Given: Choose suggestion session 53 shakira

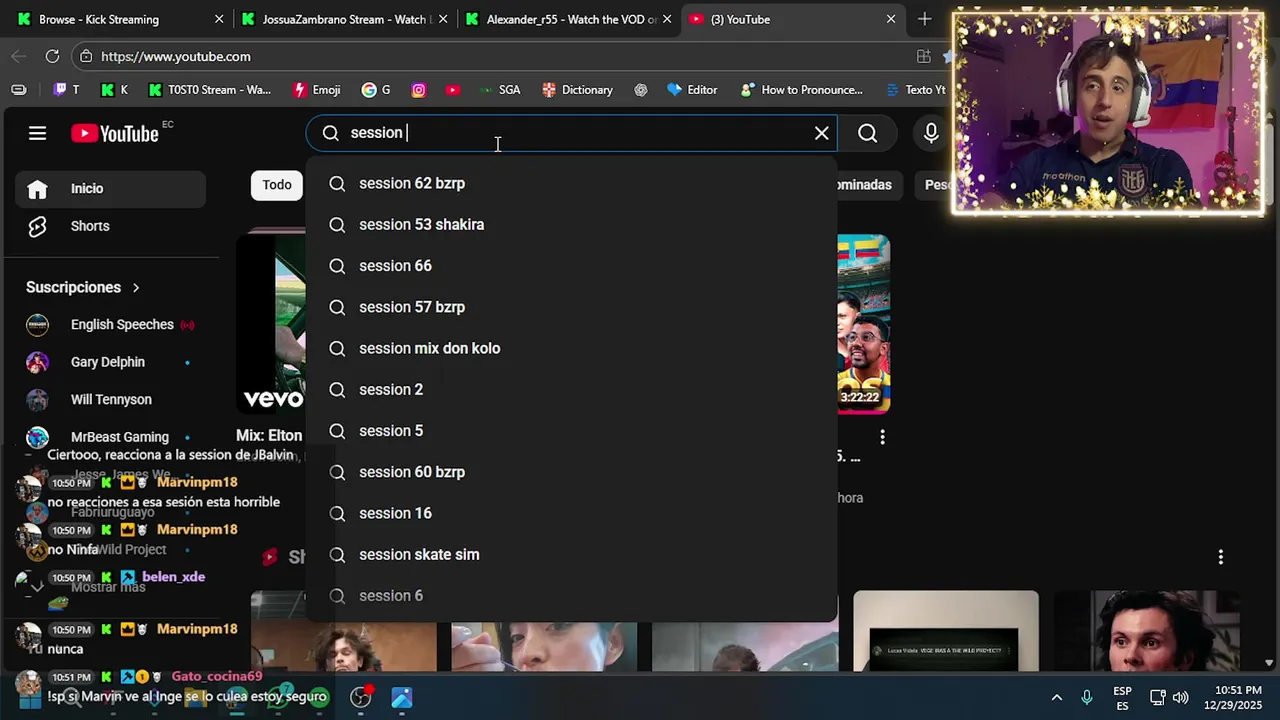Looking at the screenshot, I should (x=571, y=225).
